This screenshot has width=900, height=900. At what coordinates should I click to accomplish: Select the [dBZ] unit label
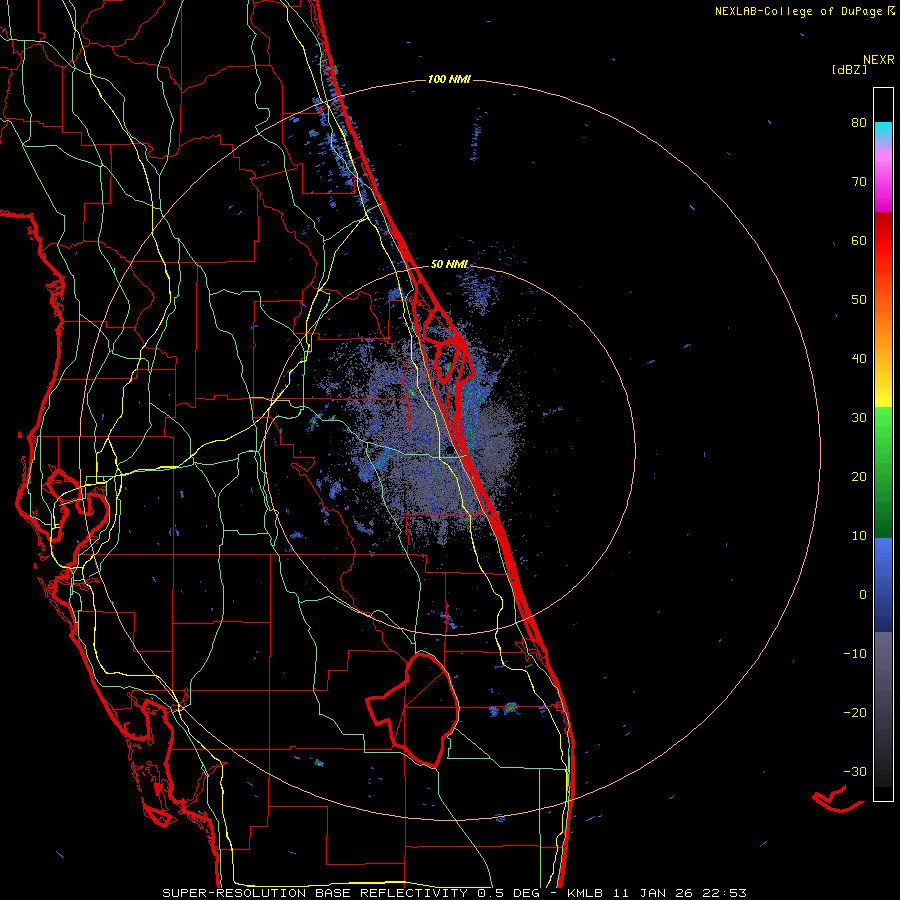tap(849, 70)
